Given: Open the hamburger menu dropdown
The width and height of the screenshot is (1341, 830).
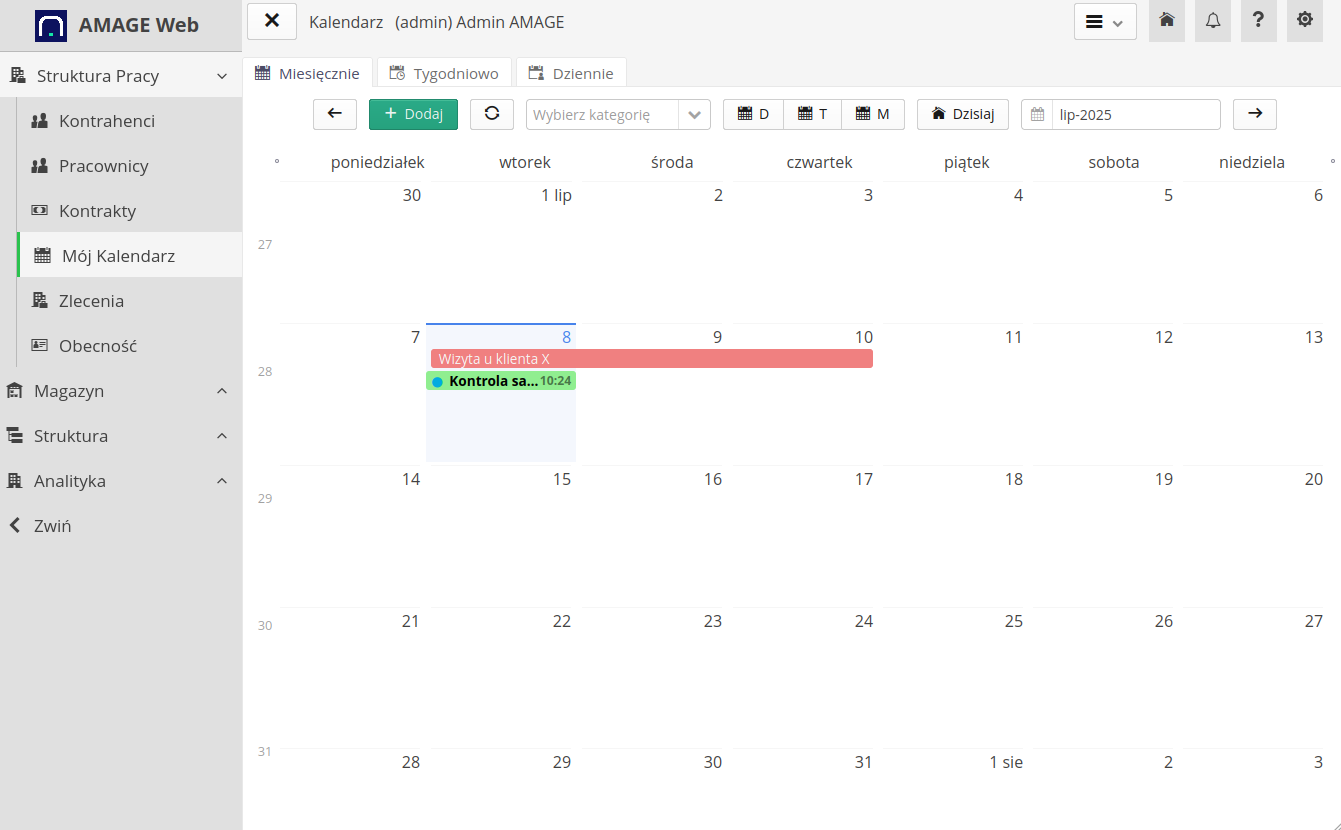Looking at the screenshot, I should [x=1104, y=22].
